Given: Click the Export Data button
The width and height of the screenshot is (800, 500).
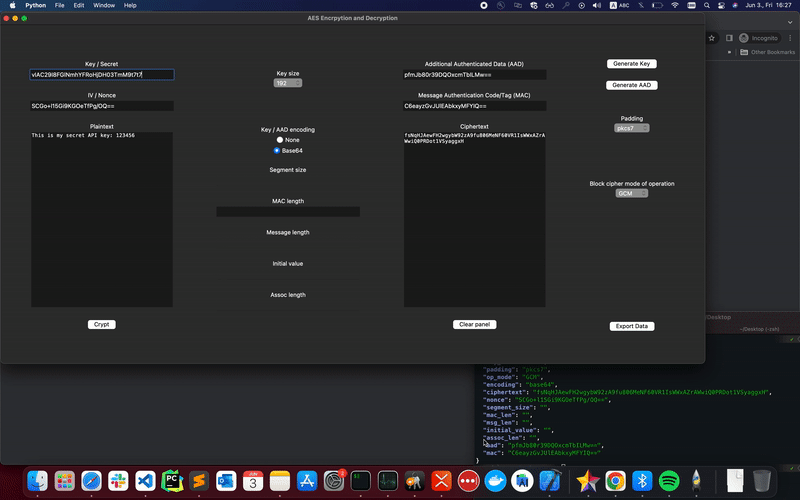Looking at the screenshot, I should 632,326.
